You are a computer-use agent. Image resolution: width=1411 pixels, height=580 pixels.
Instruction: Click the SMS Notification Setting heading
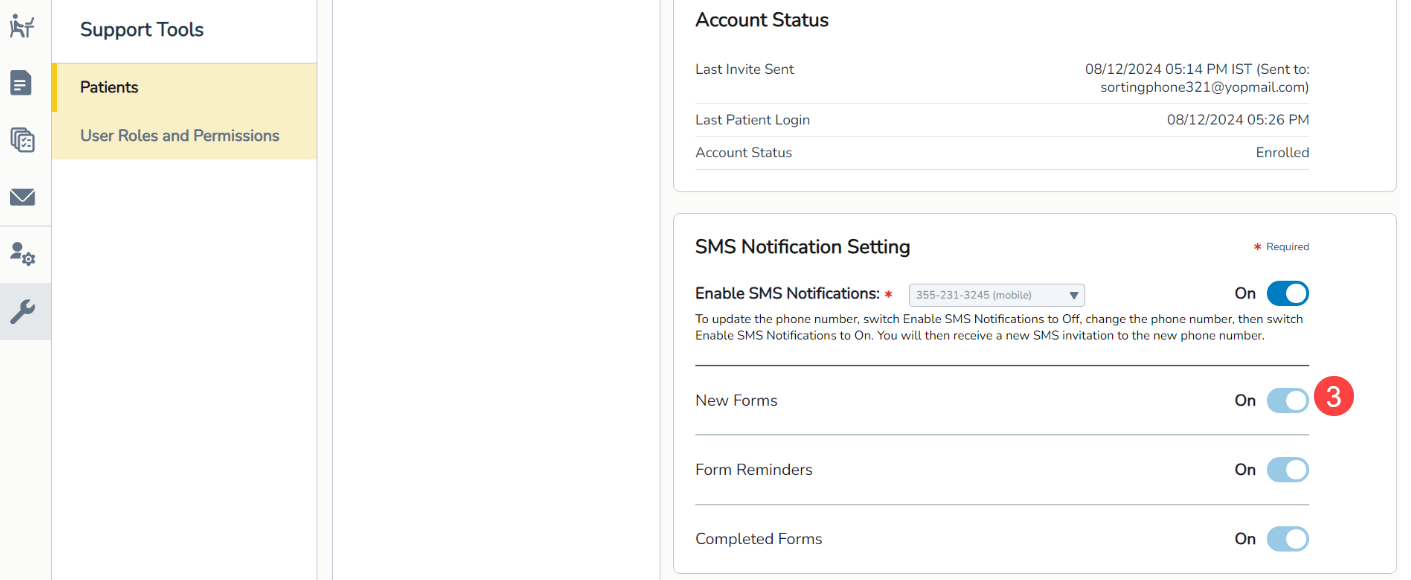[x=802, y=247]
